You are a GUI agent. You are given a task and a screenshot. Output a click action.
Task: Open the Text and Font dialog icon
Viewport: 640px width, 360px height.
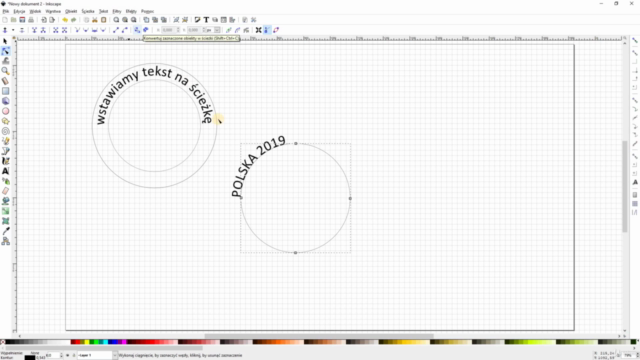(x=206, y=20)
